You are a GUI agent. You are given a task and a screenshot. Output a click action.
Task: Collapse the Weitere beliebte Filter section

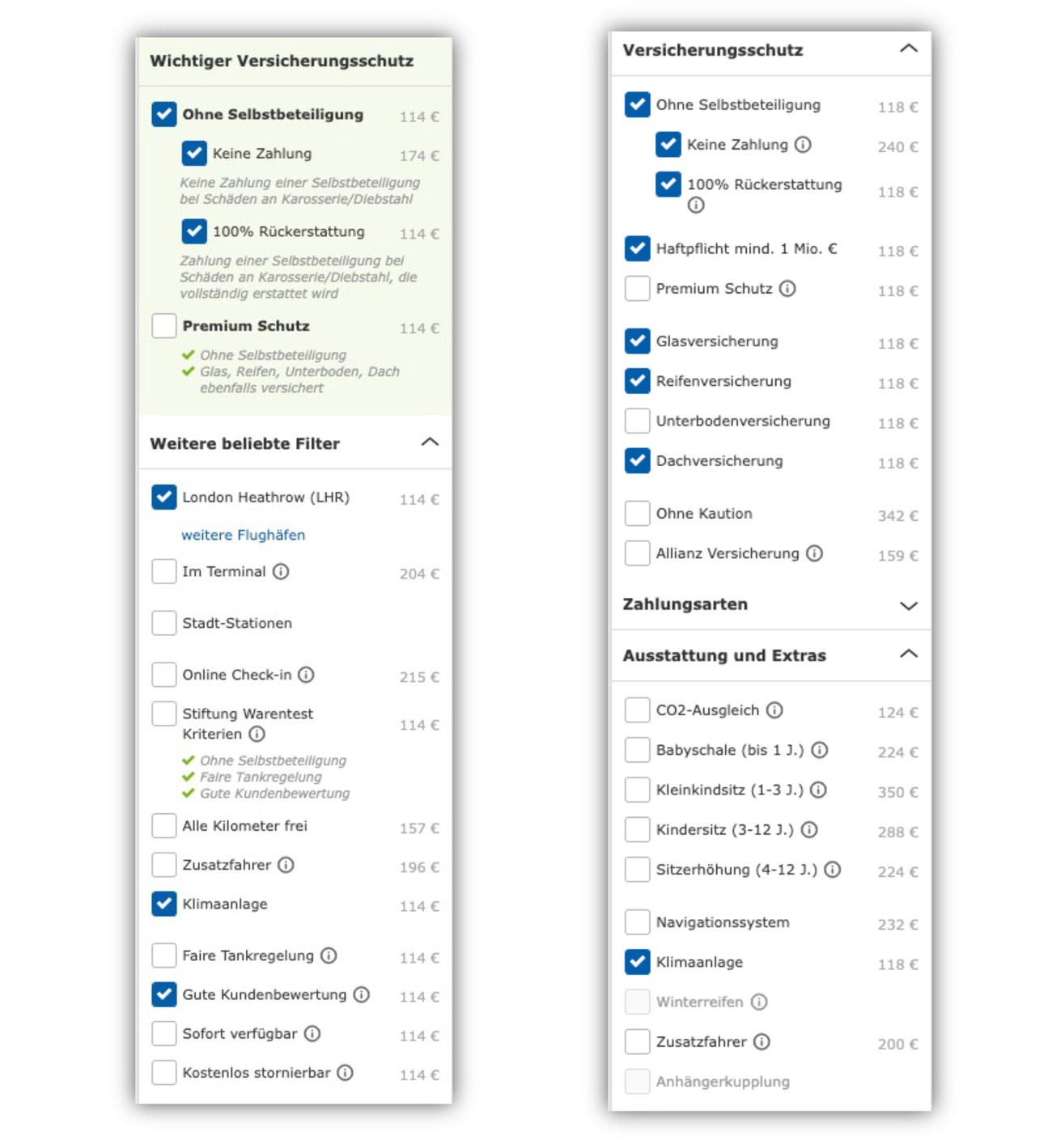tap(430, 443)
